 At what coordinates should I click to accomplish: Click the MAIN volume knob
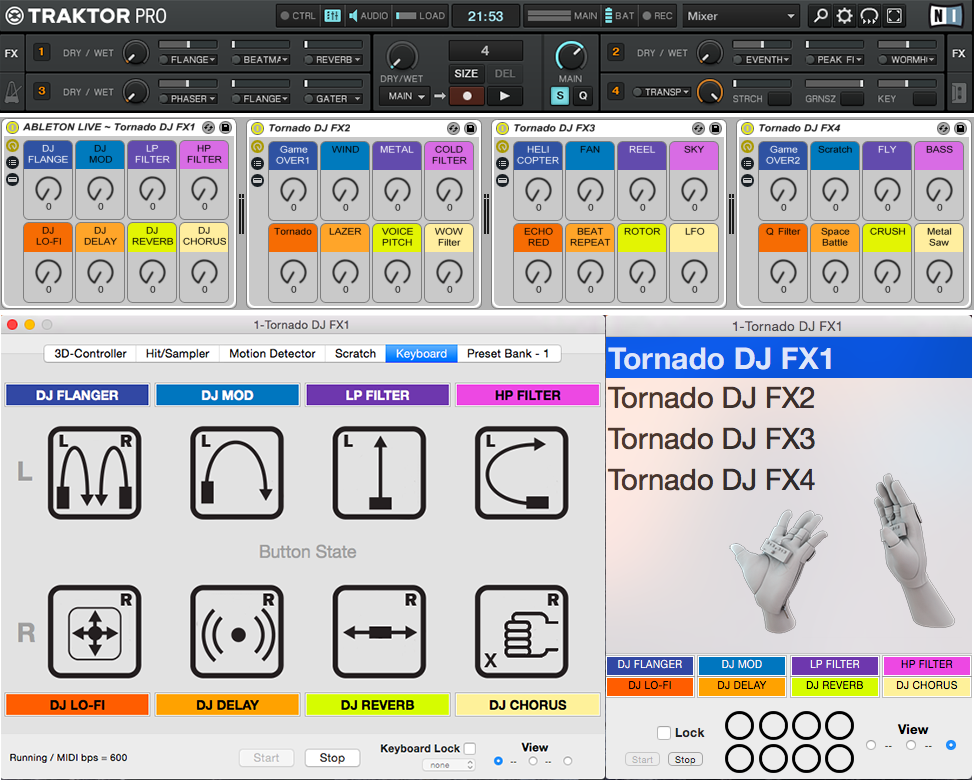point(570,57)
